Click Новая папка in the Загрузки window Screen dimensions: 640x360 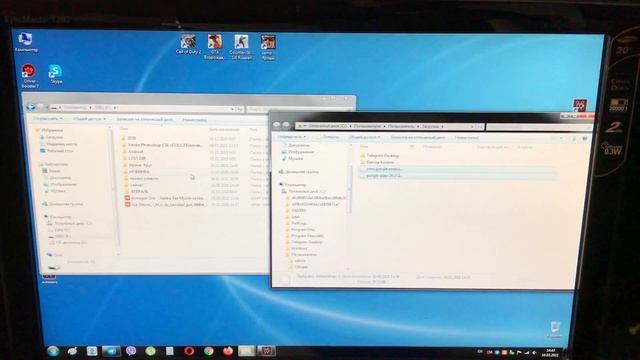(x=467, y=138)
